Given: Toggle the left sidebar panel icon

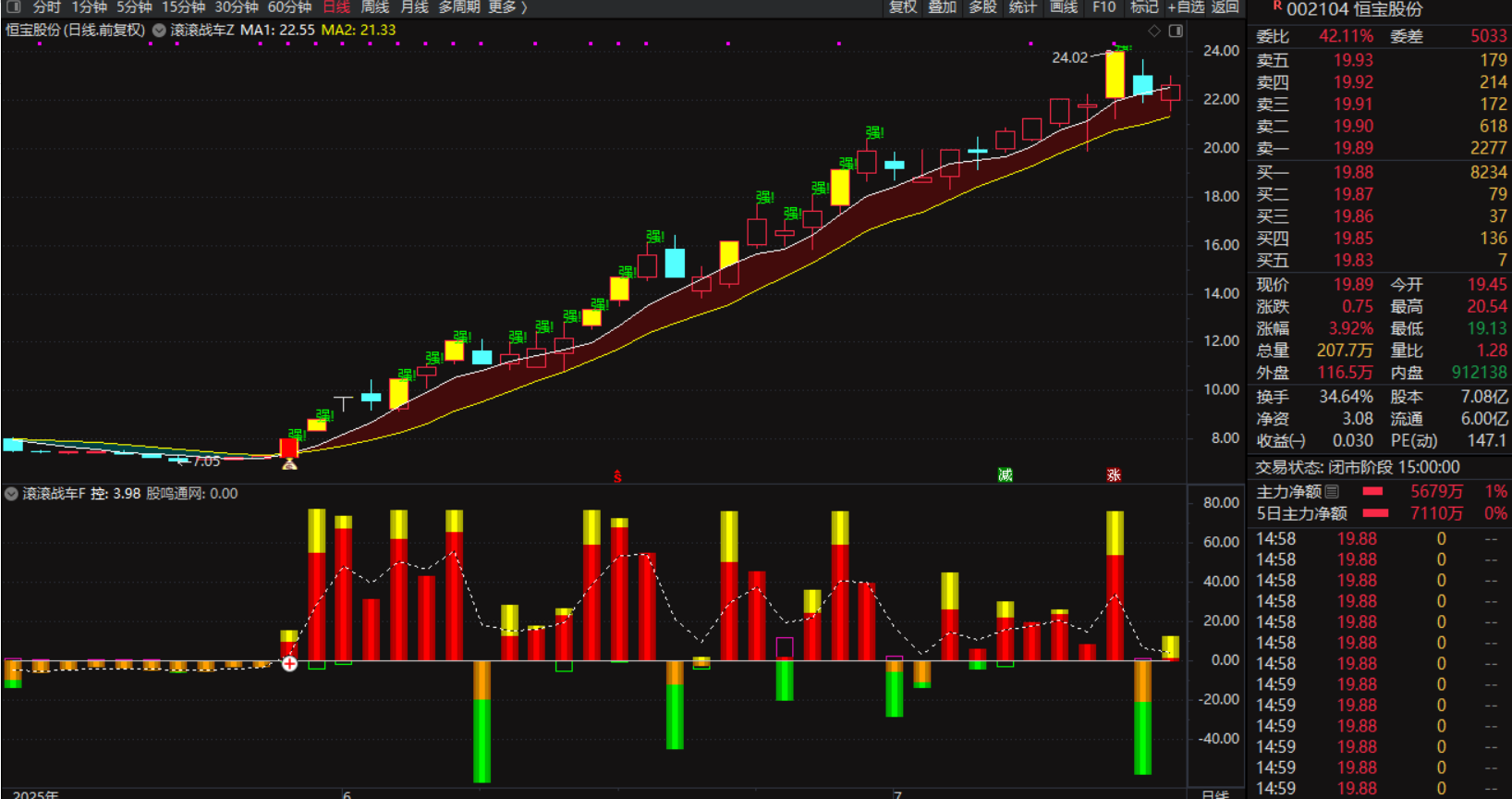Looking at the screenshot, I should coord(13,7).
